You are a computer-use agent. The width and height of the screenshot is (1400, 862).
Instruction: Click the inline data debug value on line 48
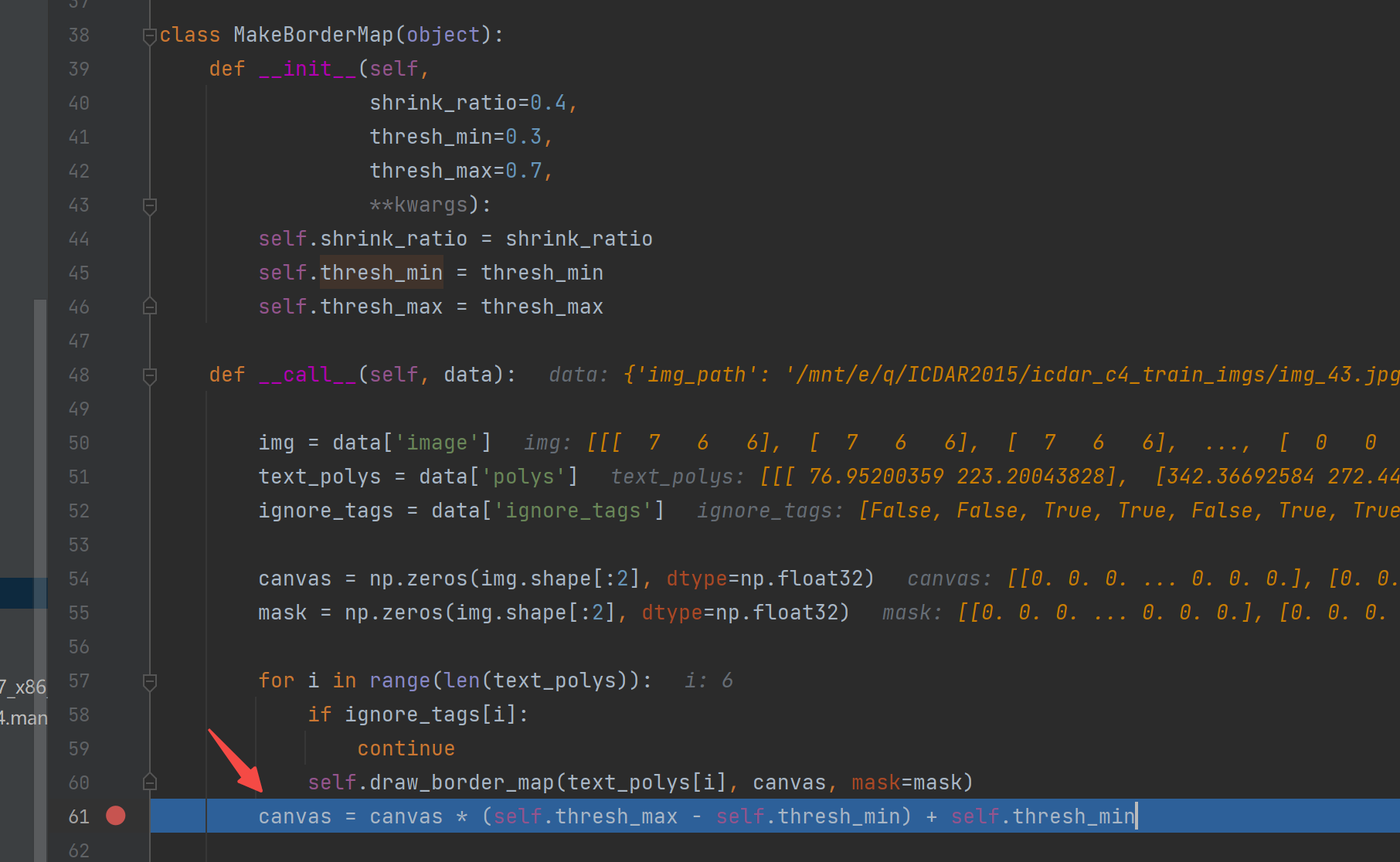point(974,375)
